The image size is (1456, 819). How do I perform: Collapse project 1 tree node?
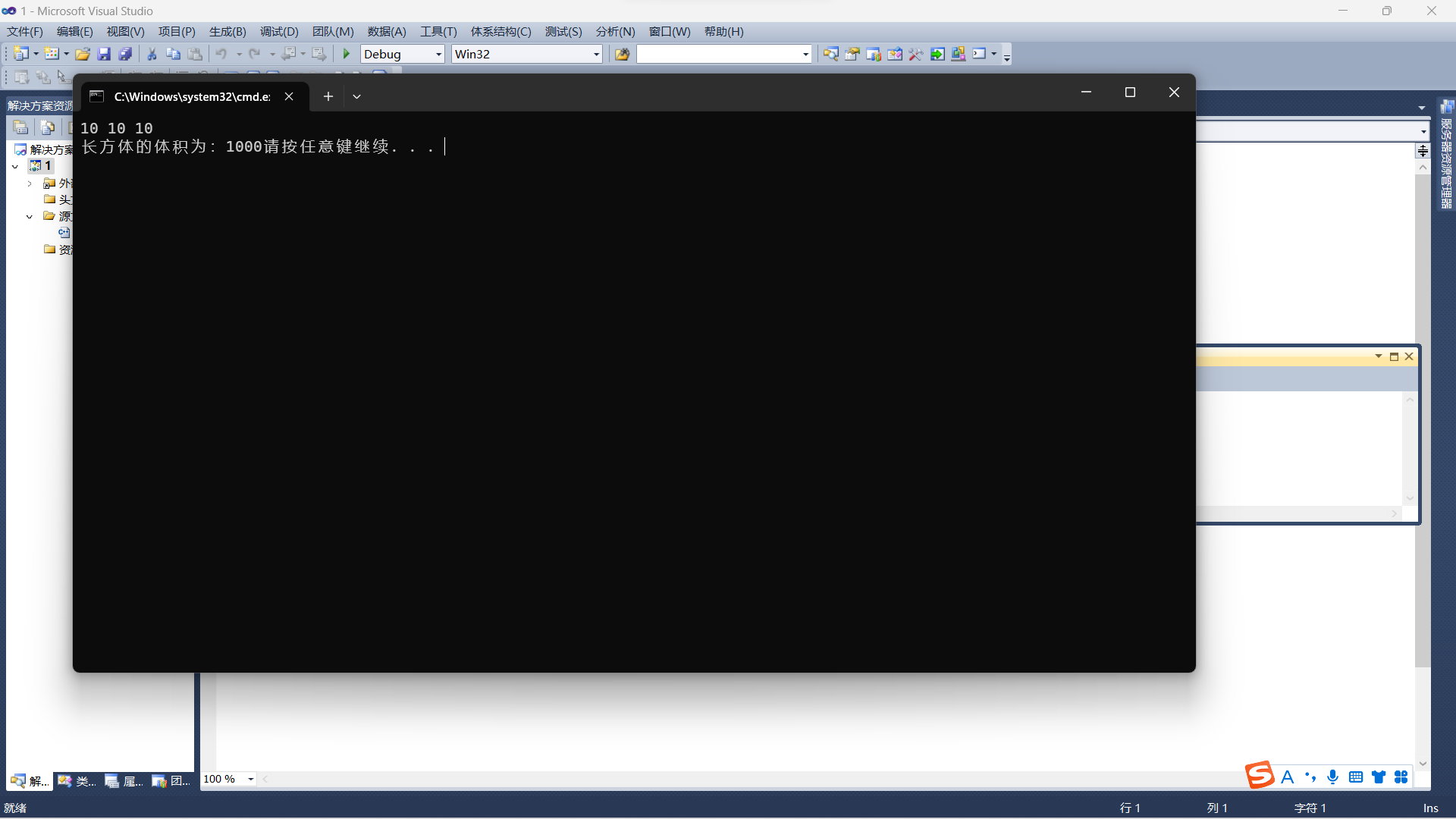click(x=15, y=166)
